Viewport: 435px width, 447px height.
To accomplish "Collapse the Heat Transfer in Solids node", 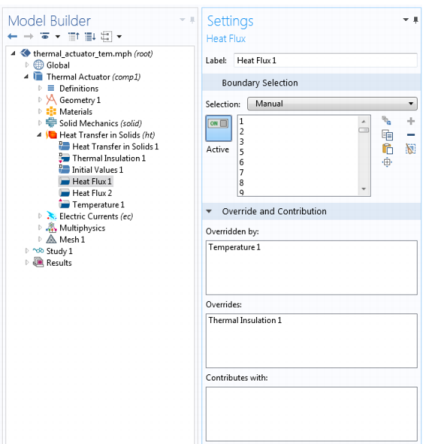I will coord(39,135).
